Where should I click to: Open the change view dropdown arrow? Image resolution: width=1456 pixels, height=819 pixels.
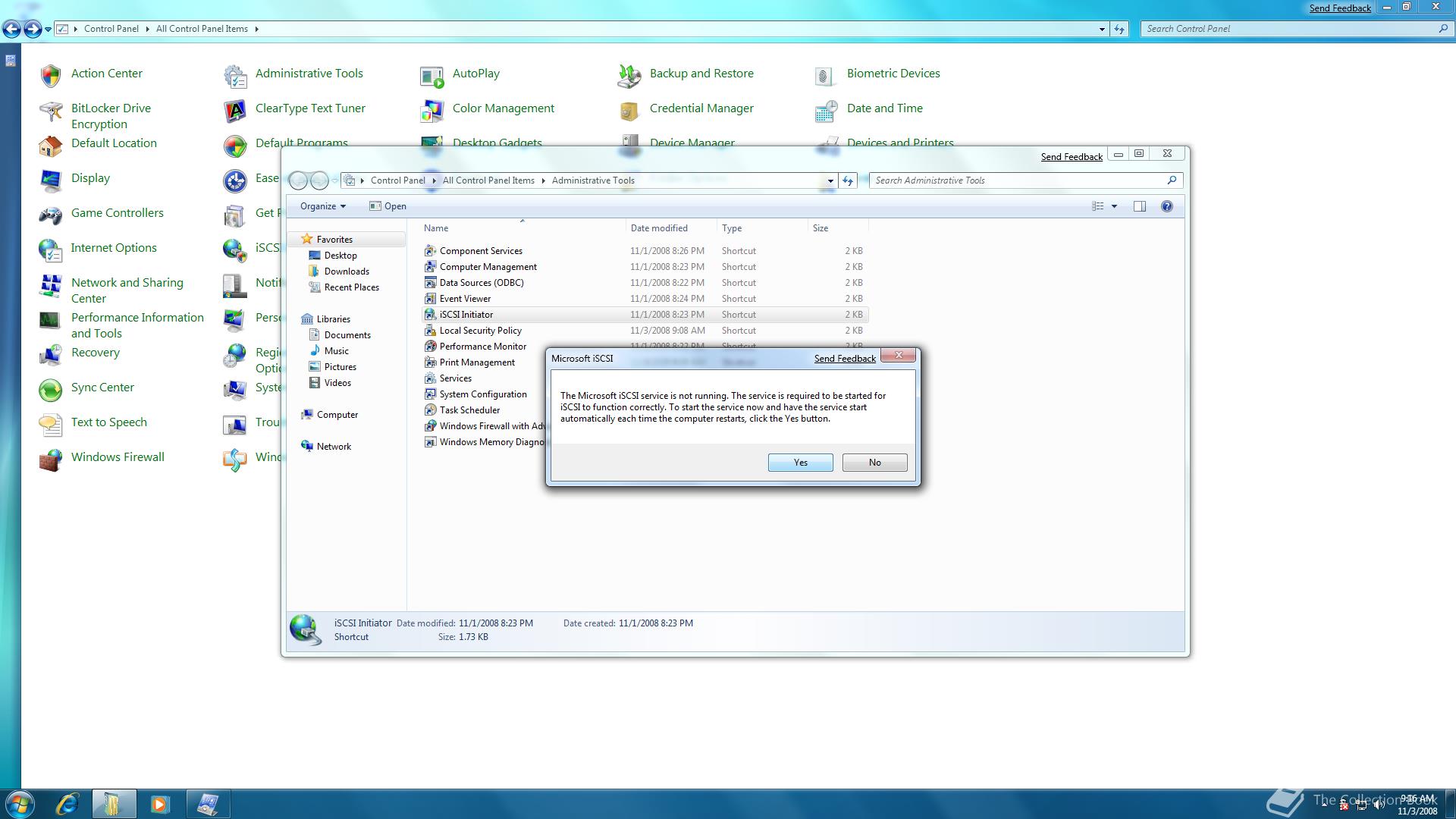pyautogui.click(x=1114, y=206)
